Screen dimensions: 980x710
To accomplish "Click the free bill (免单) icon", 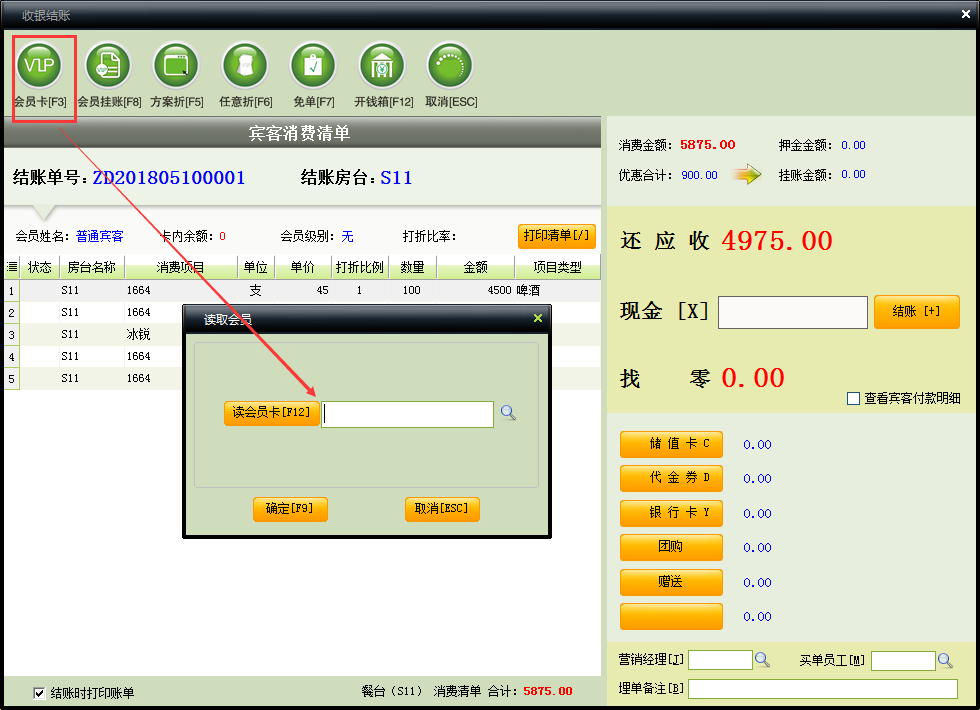I will click(313, 66).
